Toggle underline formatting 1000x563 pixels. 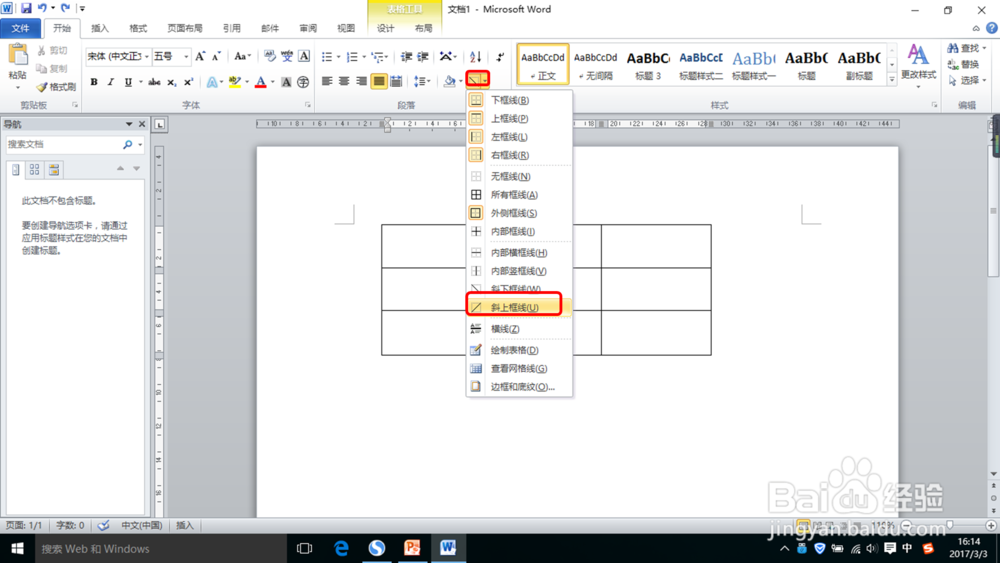(128, 82)
